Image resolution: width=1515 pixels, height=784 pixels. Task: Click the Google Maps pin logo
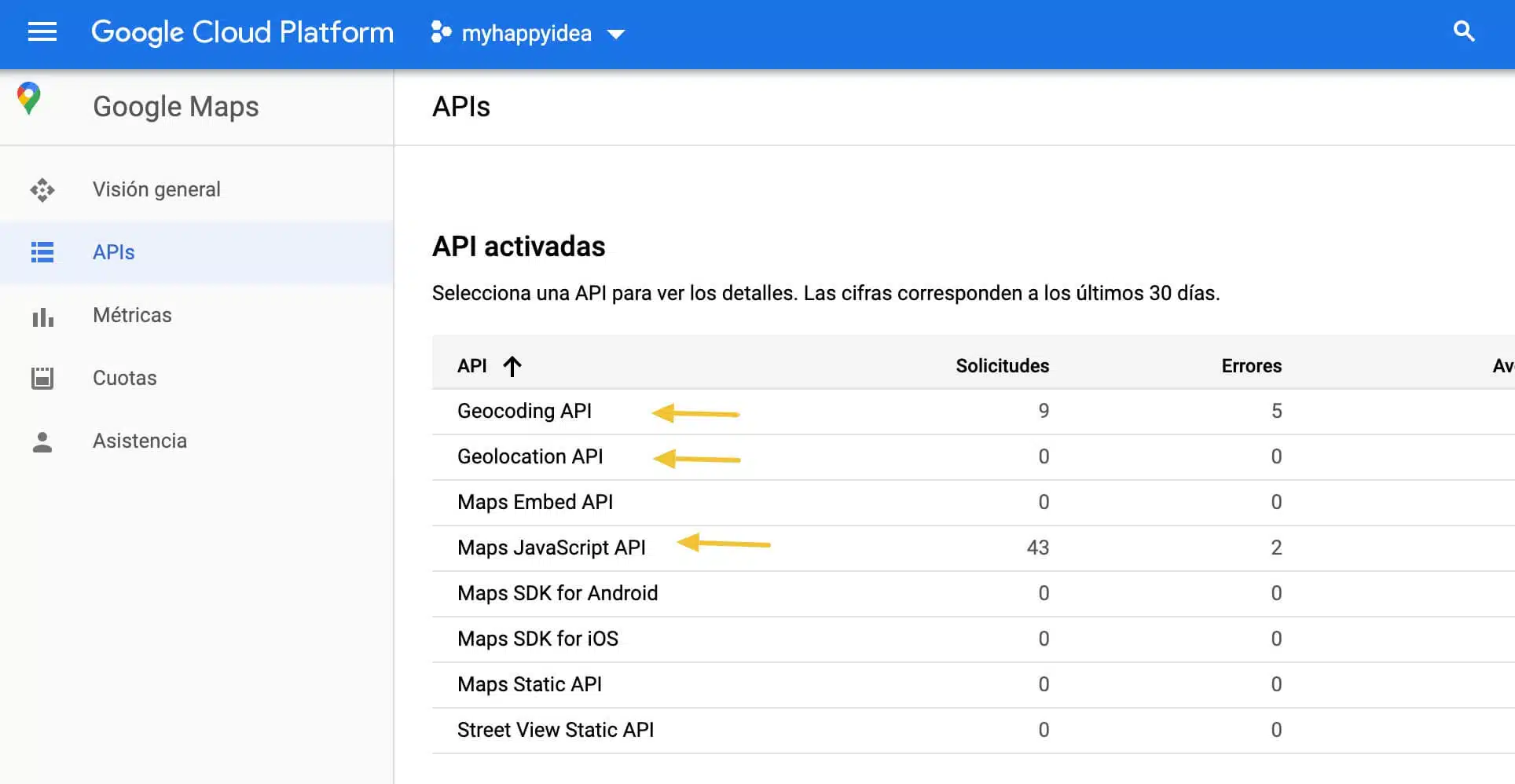pos(29,99)
